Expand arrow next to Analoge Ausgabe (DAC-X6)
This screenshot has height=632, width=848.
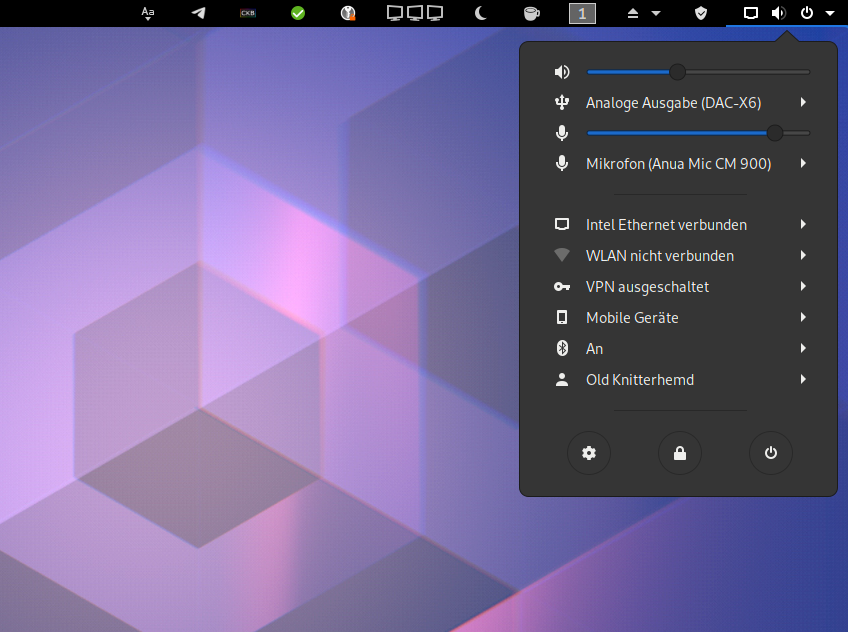point(803,102)
